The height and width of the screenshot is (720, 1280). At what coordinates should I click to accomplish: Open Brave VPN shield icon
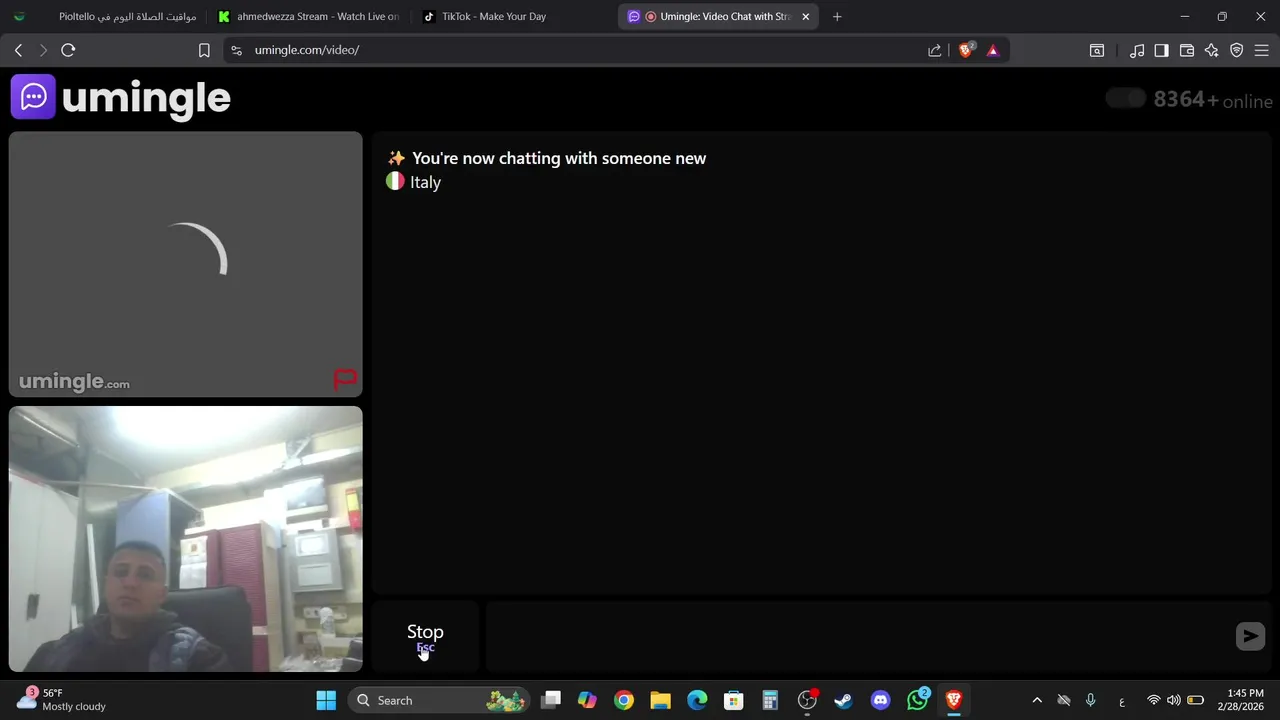point(1237,50)
